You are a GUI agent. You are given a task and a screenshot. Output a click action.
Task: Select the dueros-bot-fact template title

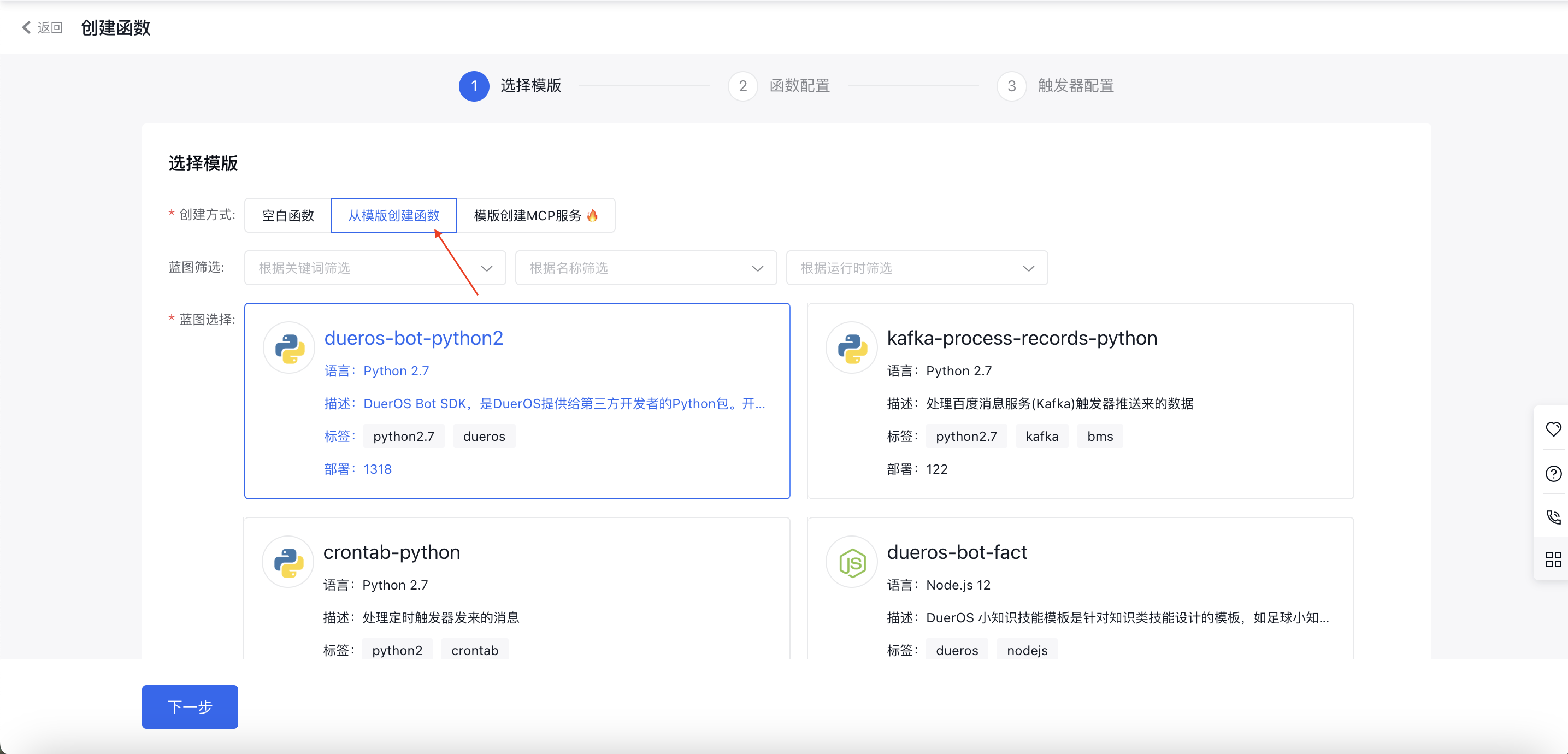tap(957, 552)
